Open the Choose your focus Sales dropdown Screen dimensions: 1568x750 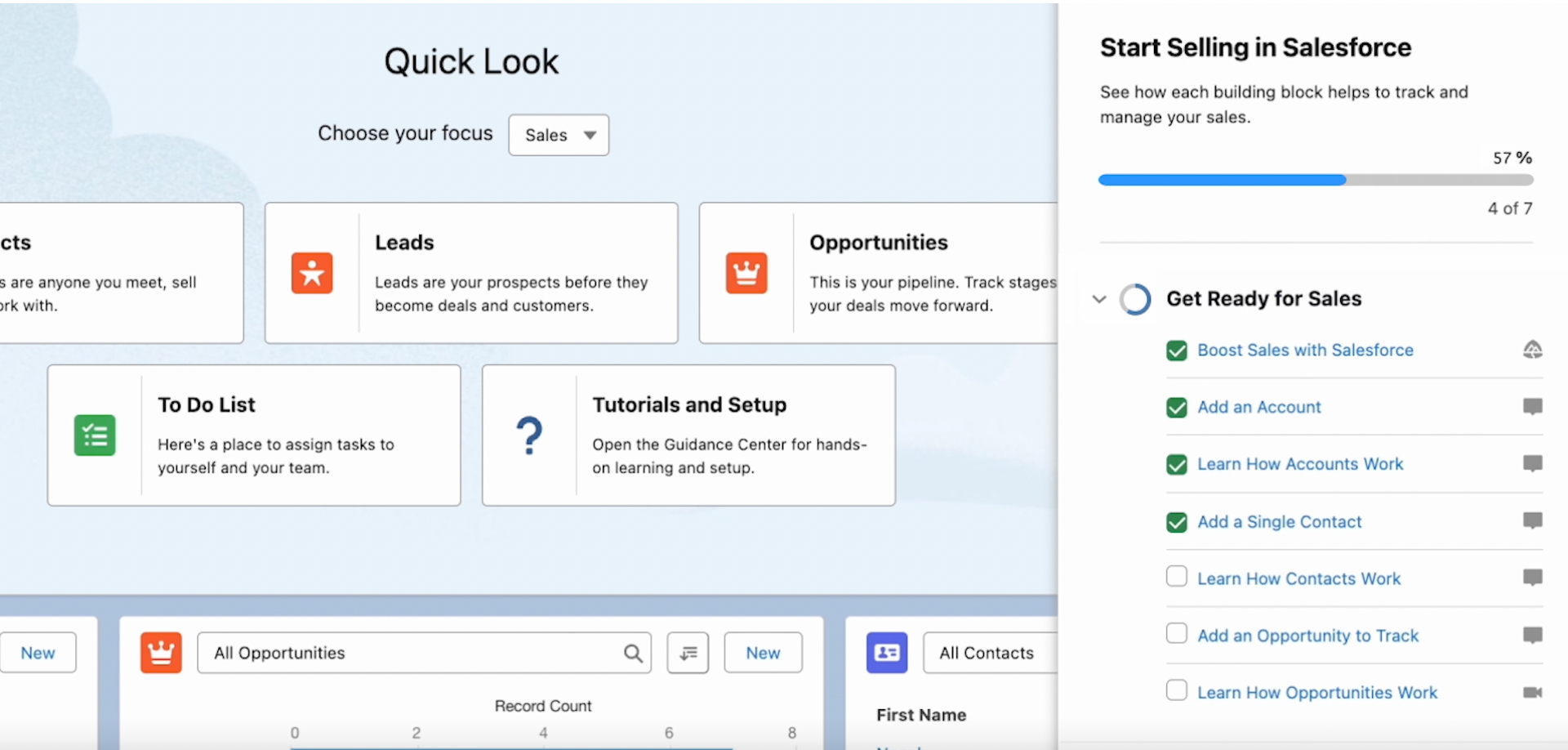[559, 135]
